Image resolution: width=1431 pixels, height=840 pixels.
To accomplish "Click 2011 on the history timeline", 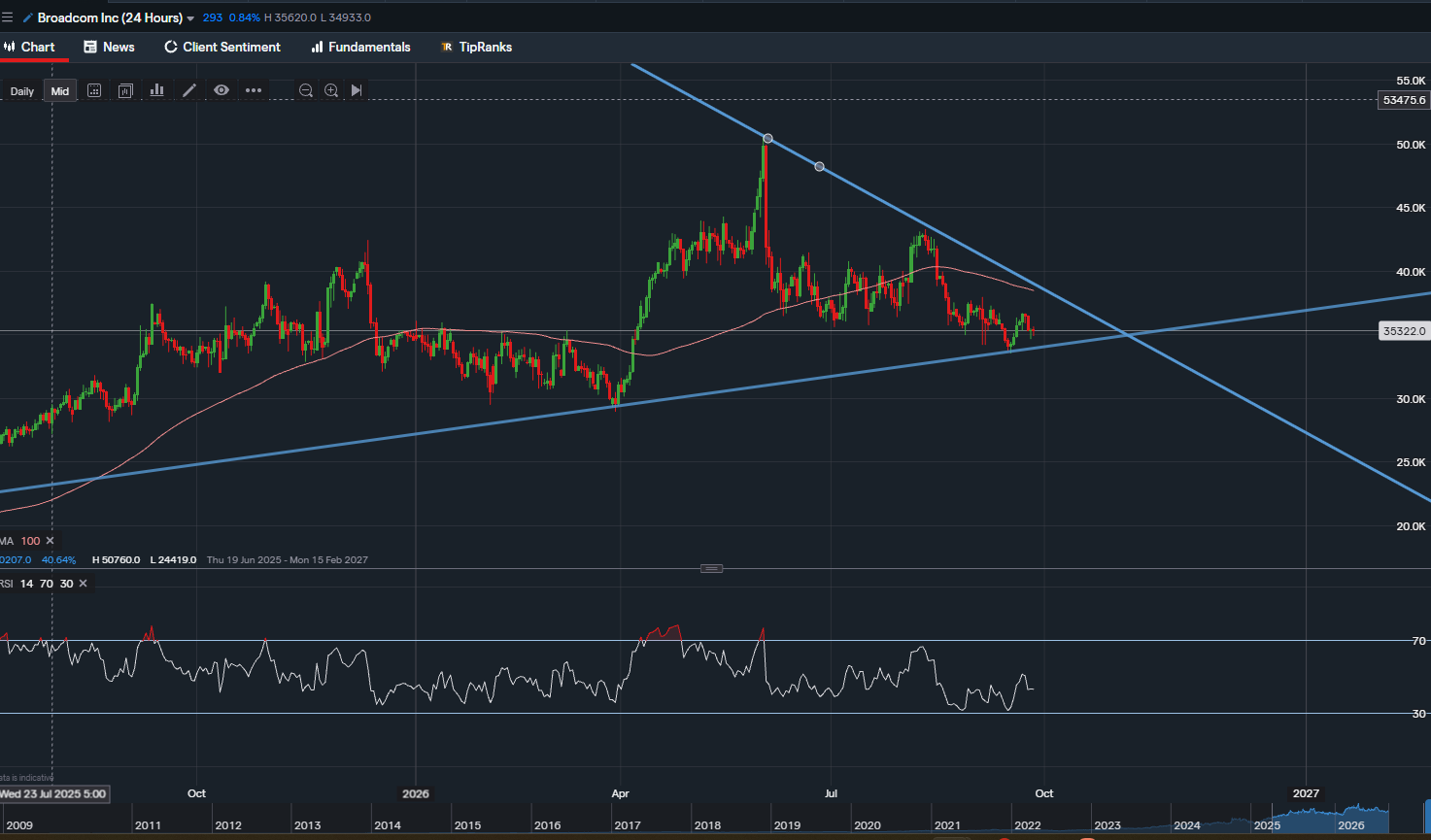I will point(148,825).
